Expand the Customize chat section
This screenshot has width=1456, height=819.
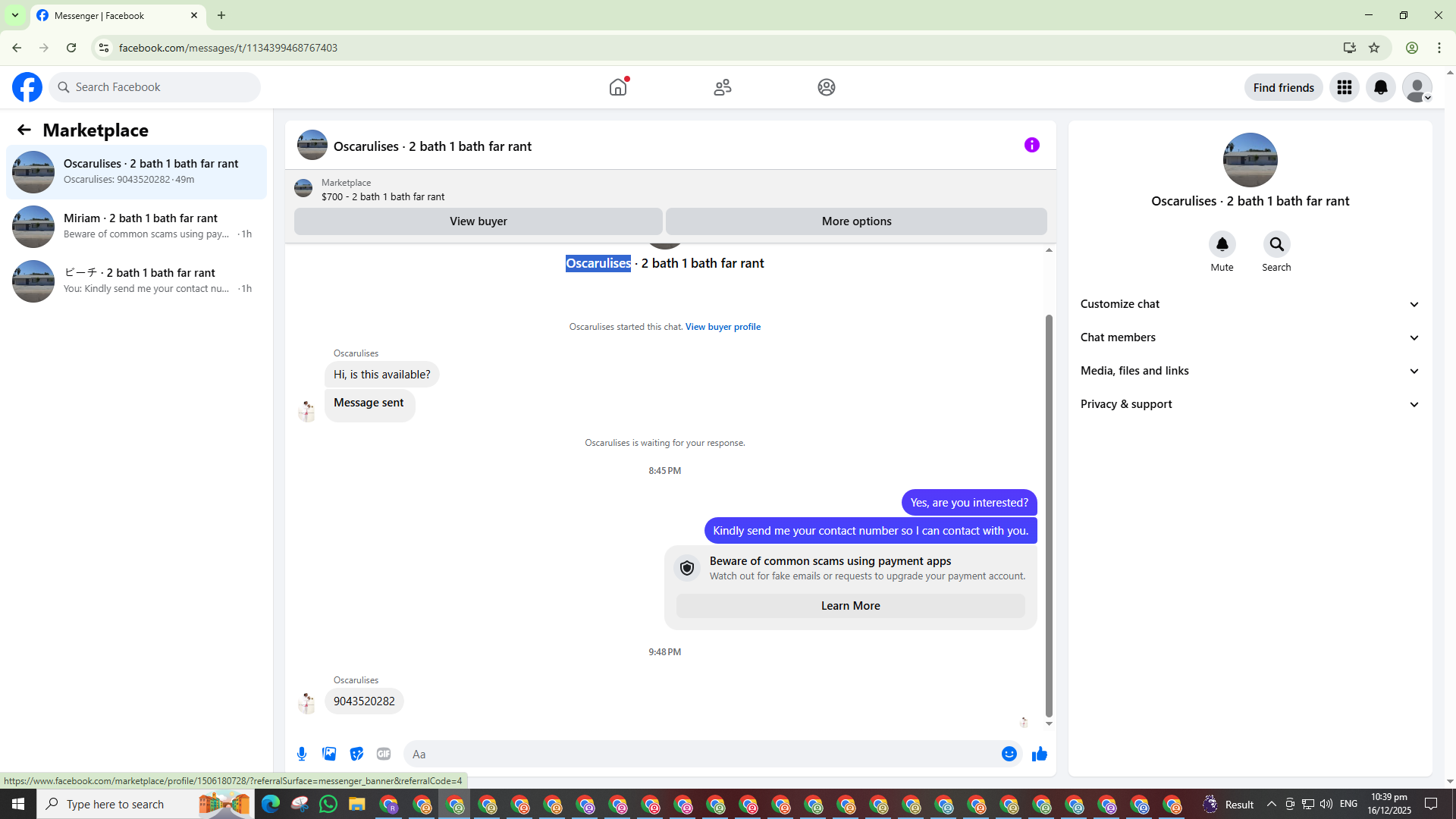click(x=1250, y=304)
